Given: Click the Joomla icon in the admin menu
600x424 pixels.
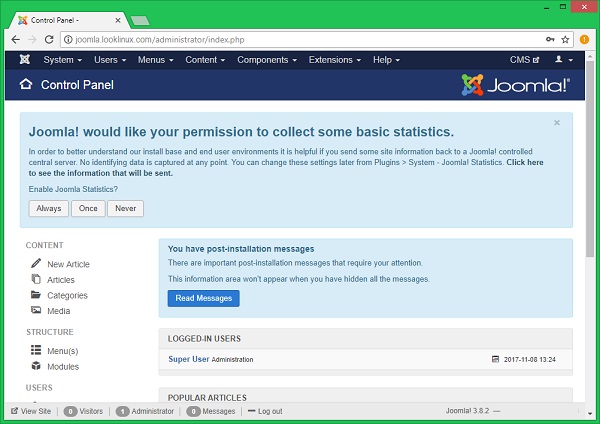Looking at the screenshot, I should tap(24, 59).
